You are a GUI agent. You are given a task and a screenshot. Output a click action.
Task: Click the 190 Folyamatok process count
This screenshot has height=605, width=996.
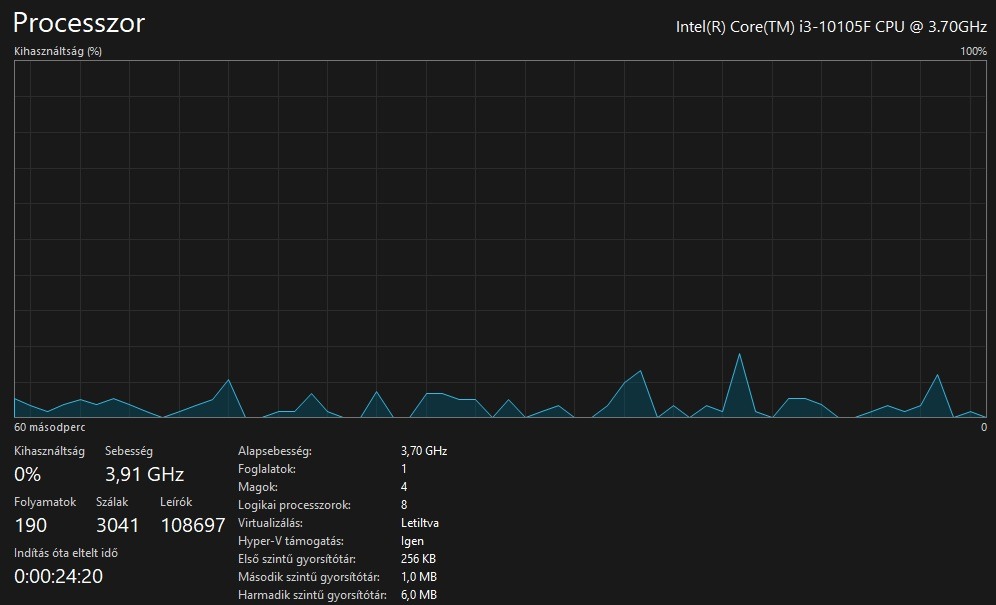coord(30,525)
